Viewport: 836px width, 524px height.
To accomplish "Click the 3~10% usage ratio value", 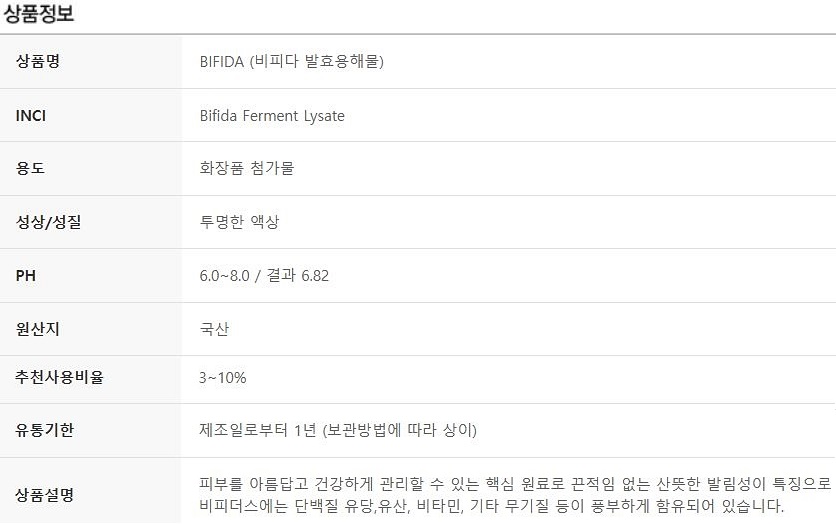I will point(222,378).
